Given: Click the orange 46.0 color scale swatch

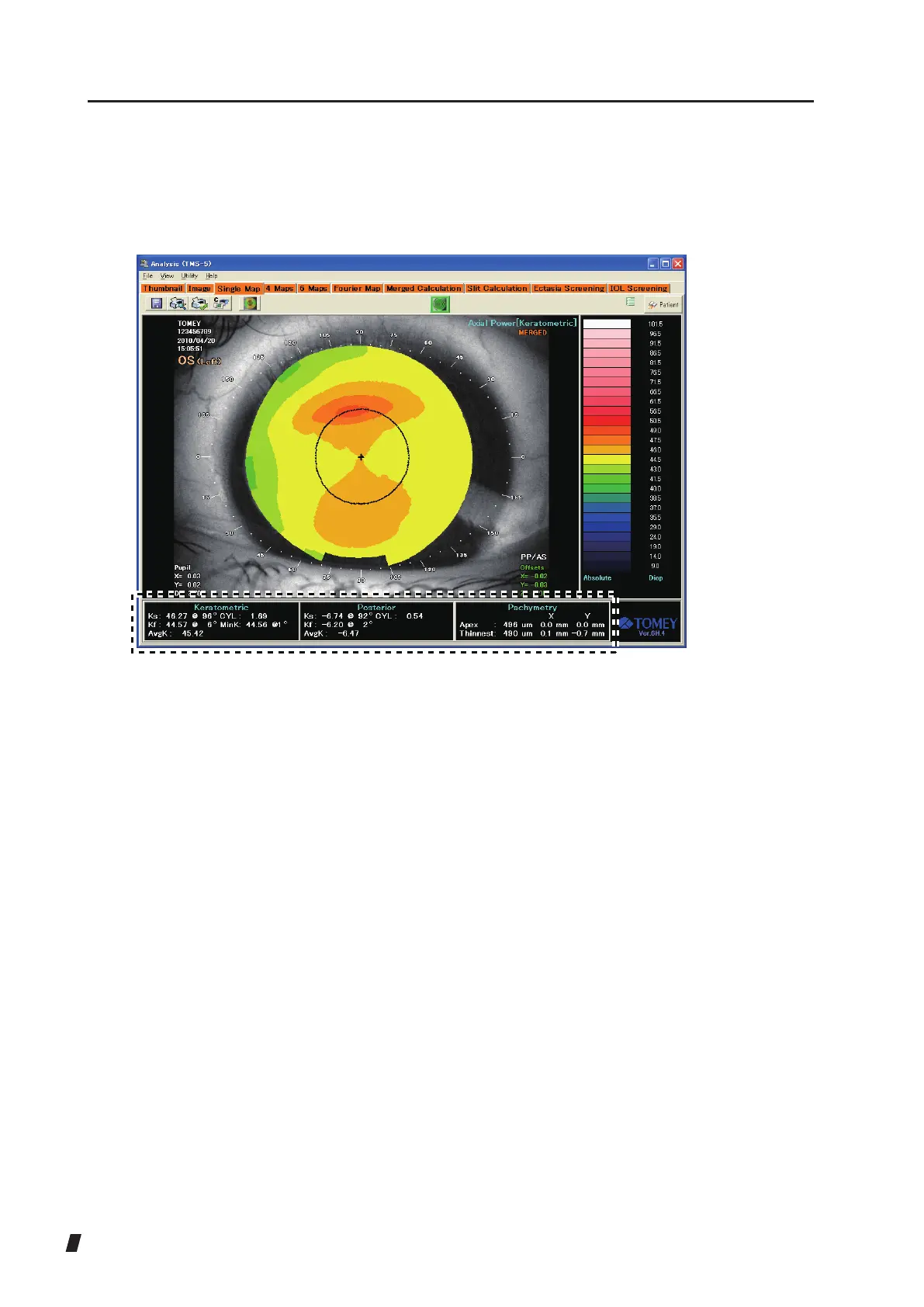Looking at the screenshot, I should (607, 449).
